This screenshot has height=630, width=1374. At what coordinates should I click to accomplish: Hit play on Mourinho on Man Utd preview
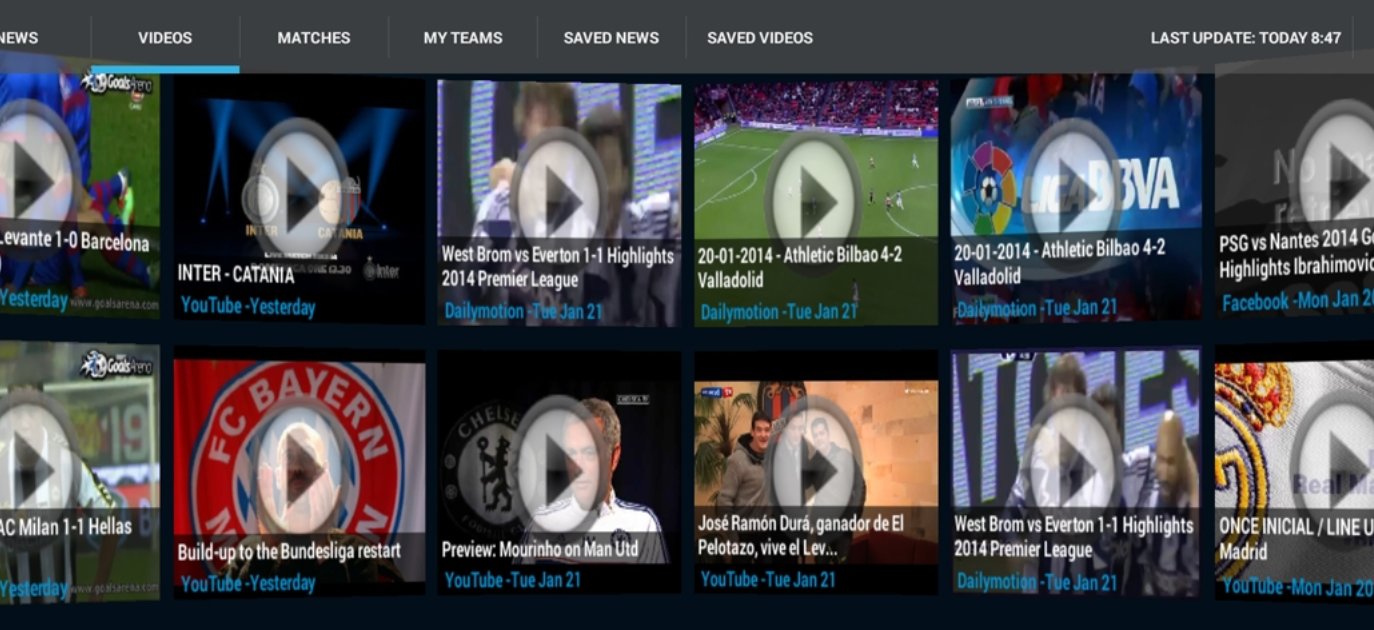pos(560,468)
